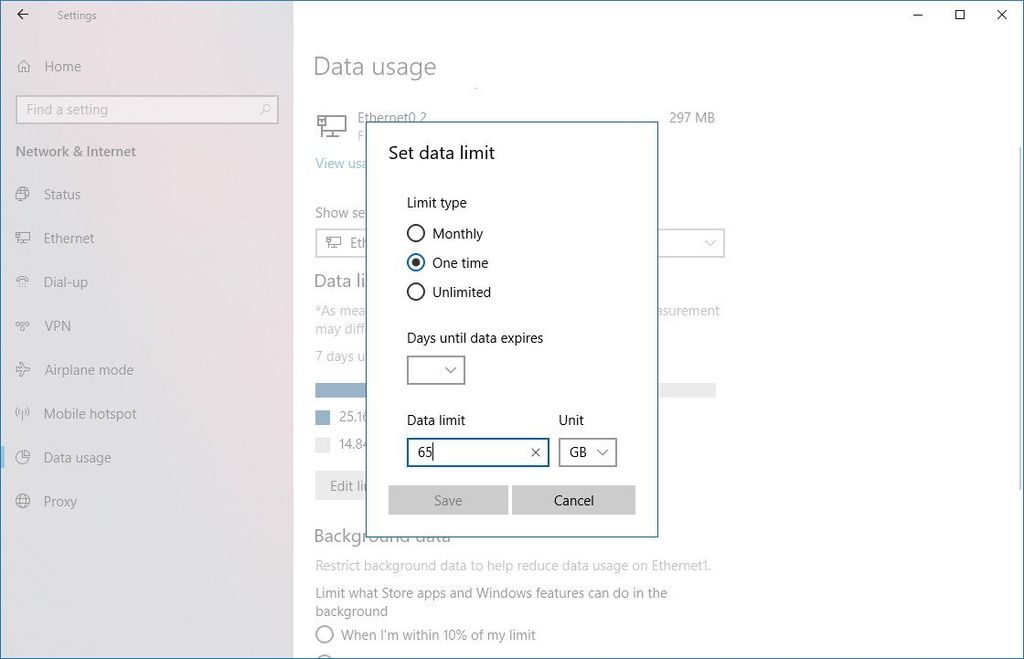Select the One time limit radio button

pos(416,263)
